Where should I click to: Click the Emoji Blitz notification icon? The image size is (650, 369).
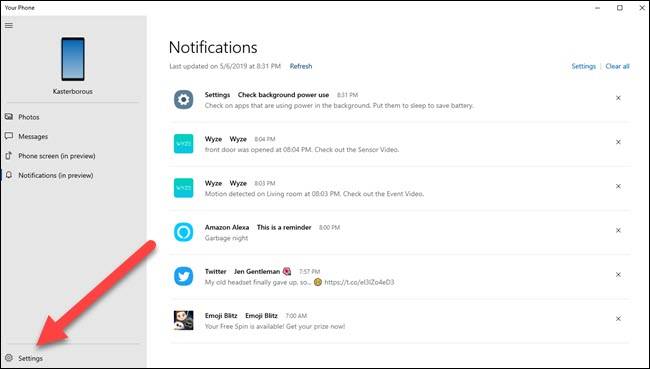(184, 320)
